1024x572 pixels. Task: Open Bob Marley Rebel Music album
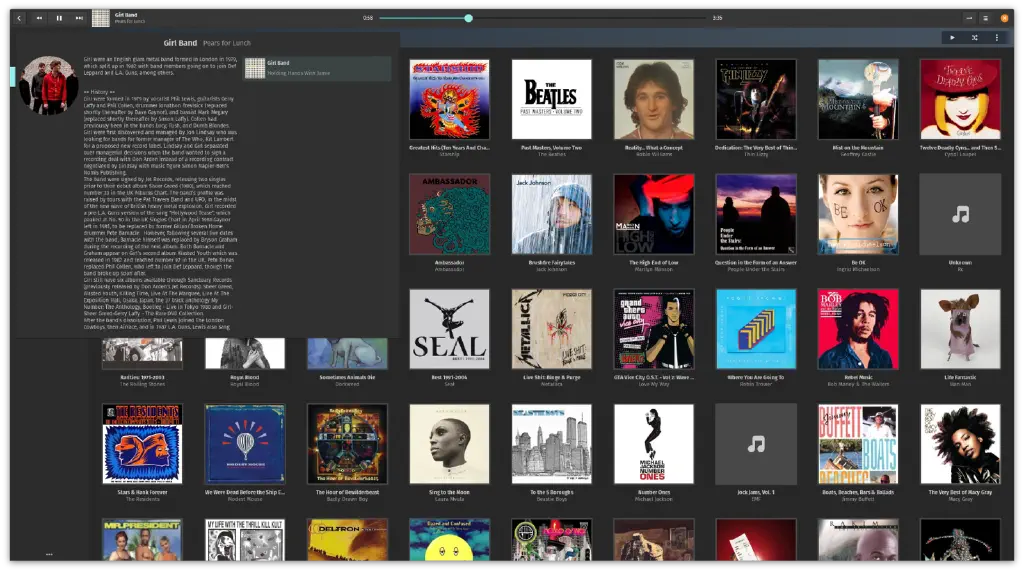tap(858, 329)
